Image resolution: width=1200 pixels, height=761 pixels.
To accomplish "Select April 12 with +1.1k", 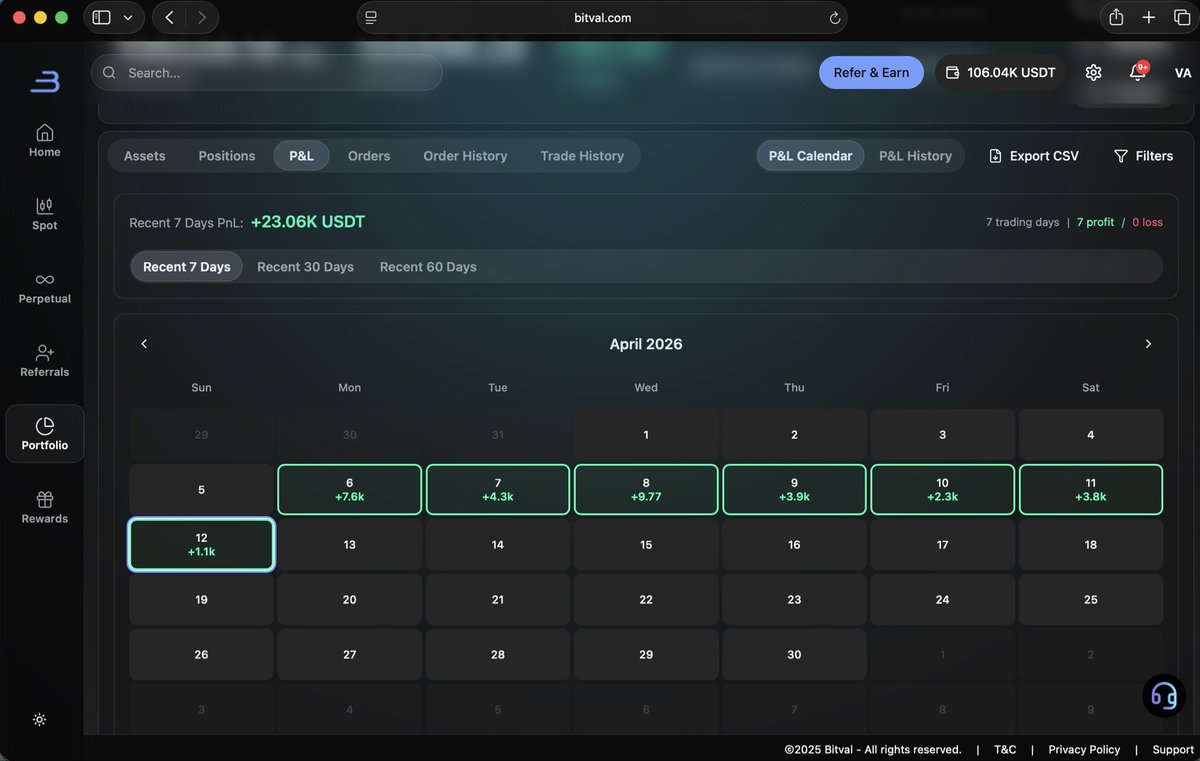I will tap(201, 544).
